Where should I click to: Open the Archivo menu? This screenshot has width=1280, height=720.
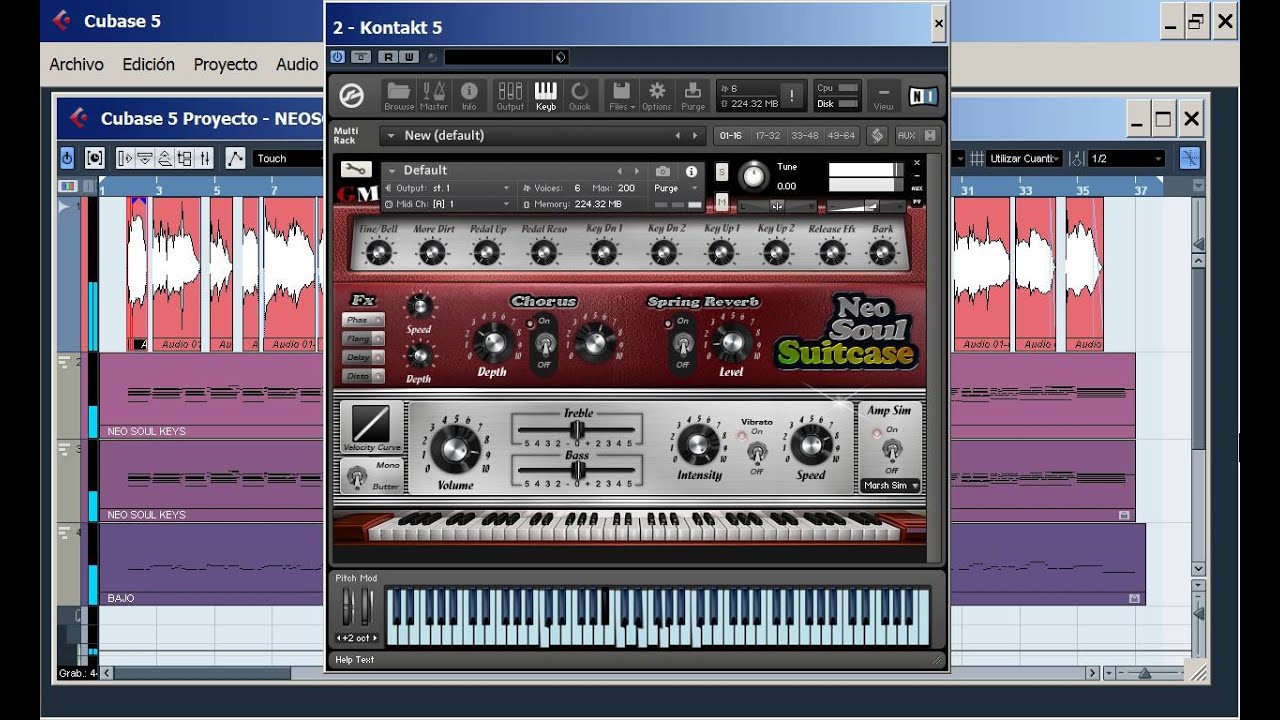point(76,64)
